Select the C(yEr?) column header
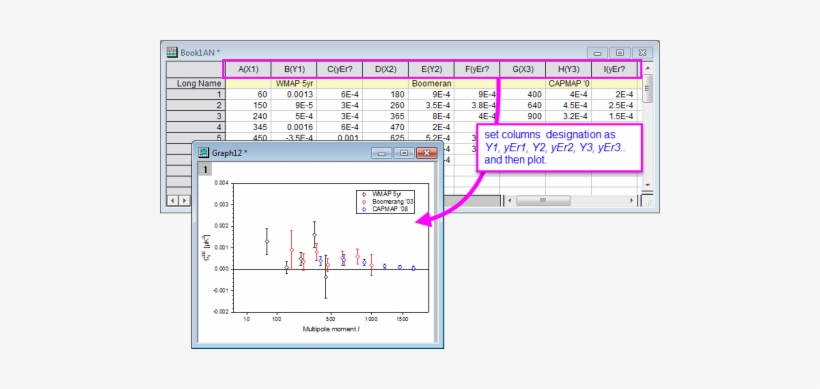Viewport: 820px width, 389px height. (340, 69)
